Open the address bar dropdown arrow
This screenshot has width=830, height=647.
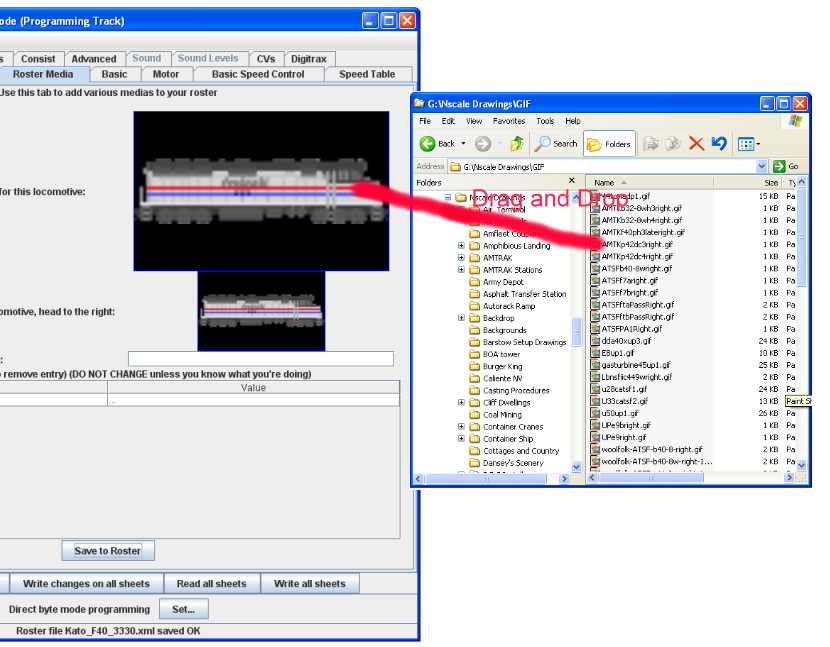click(x=762, y=166)
